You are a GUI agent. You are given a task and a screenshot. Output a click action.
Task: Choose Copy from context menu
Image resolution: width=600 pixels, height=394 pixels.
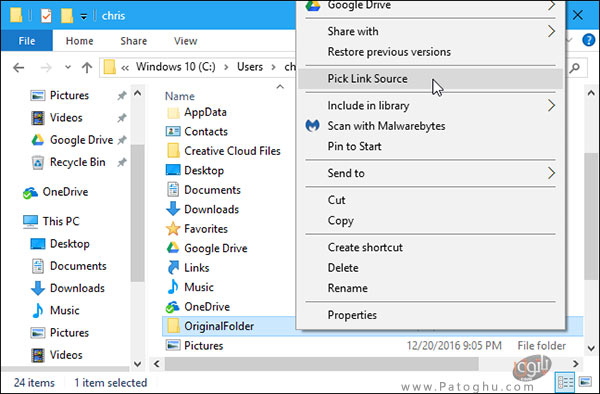click(x=431, y=220)
